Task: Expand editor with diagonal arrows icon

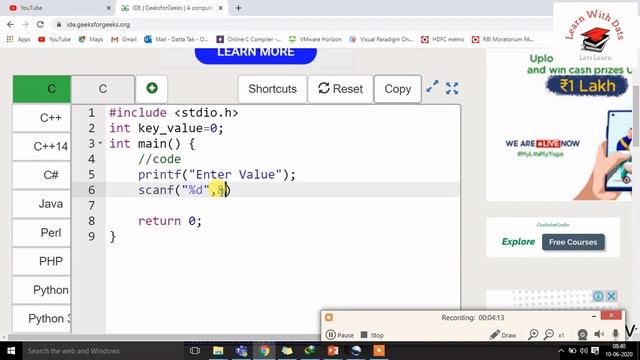Action: (432, 87)
